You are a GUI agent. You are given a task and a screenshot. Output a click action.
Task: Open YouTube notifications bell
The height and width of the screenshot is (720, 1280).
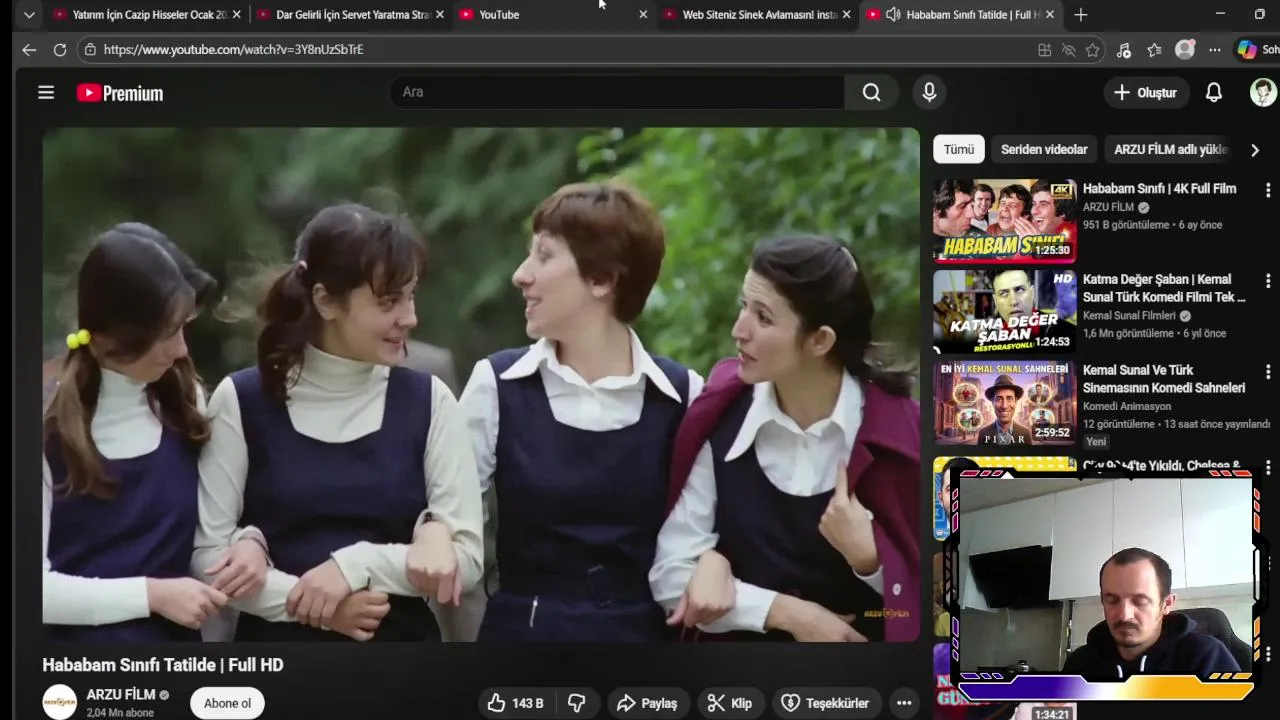(x=1213, y=93)
